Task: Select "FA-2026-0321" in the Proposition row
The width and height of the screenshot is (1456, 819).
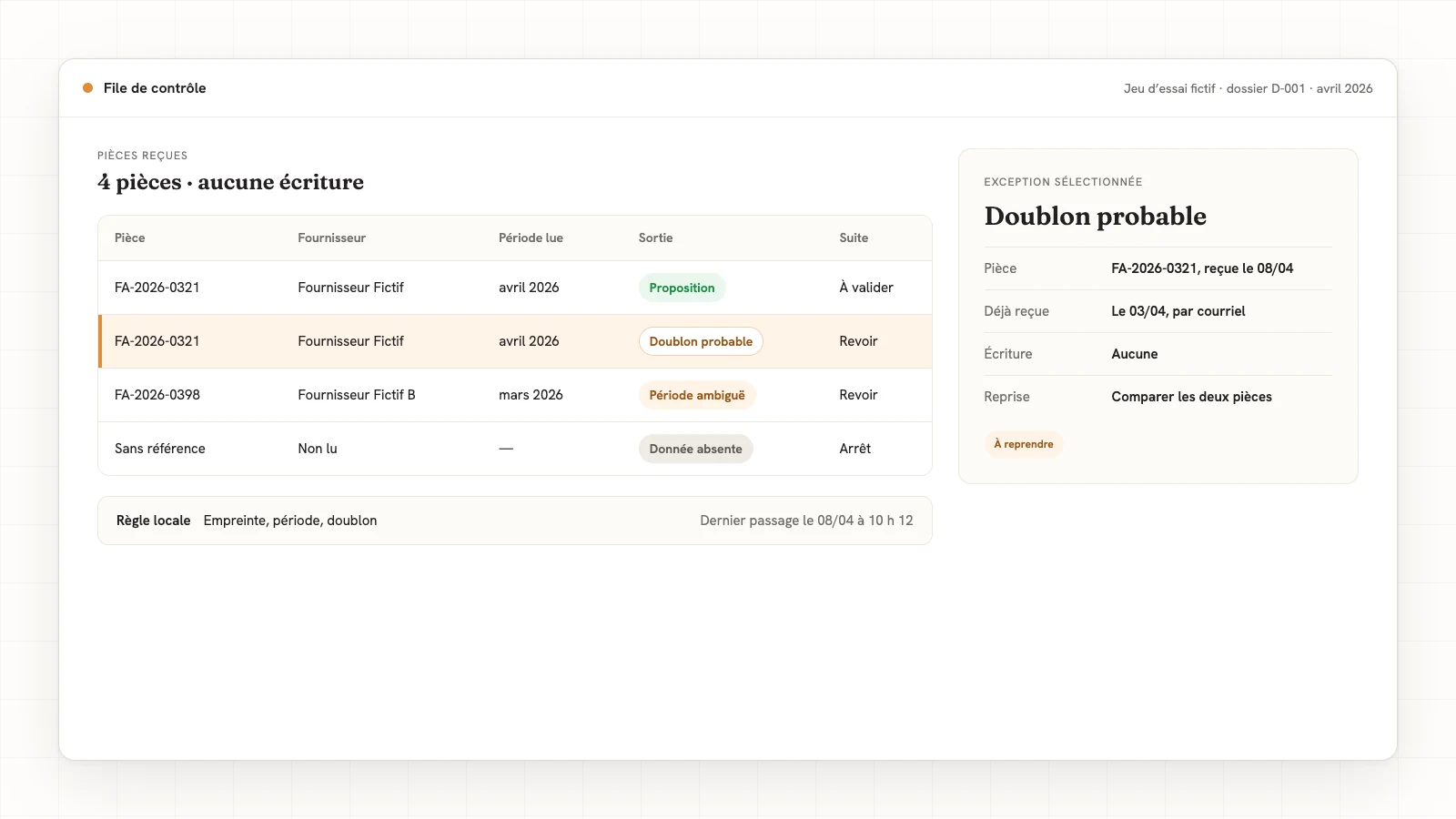Action: [x=157, y=288]
